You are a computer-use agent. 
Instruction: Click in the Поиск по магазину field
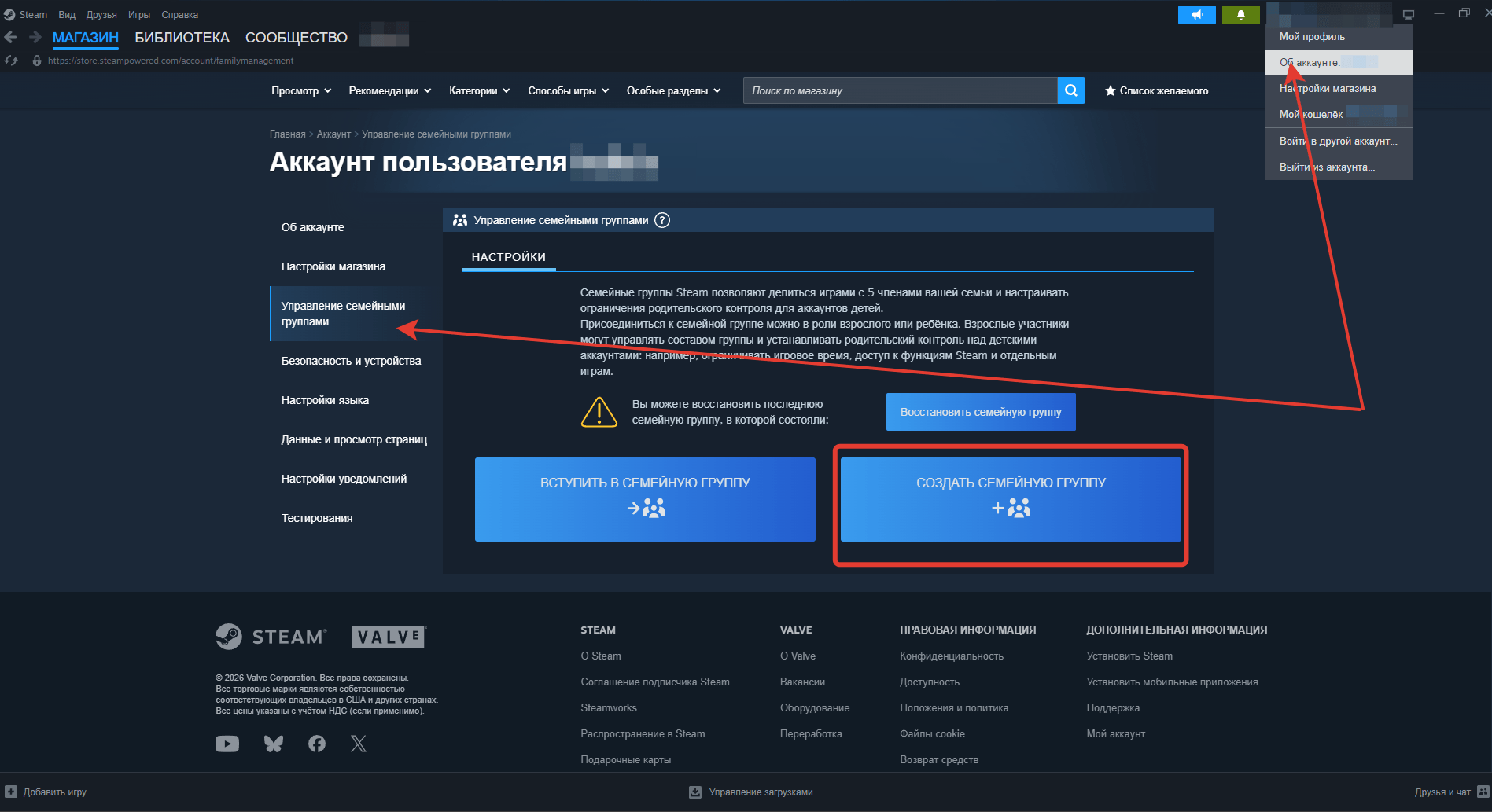pyautogui.click(x=901, y=90)
